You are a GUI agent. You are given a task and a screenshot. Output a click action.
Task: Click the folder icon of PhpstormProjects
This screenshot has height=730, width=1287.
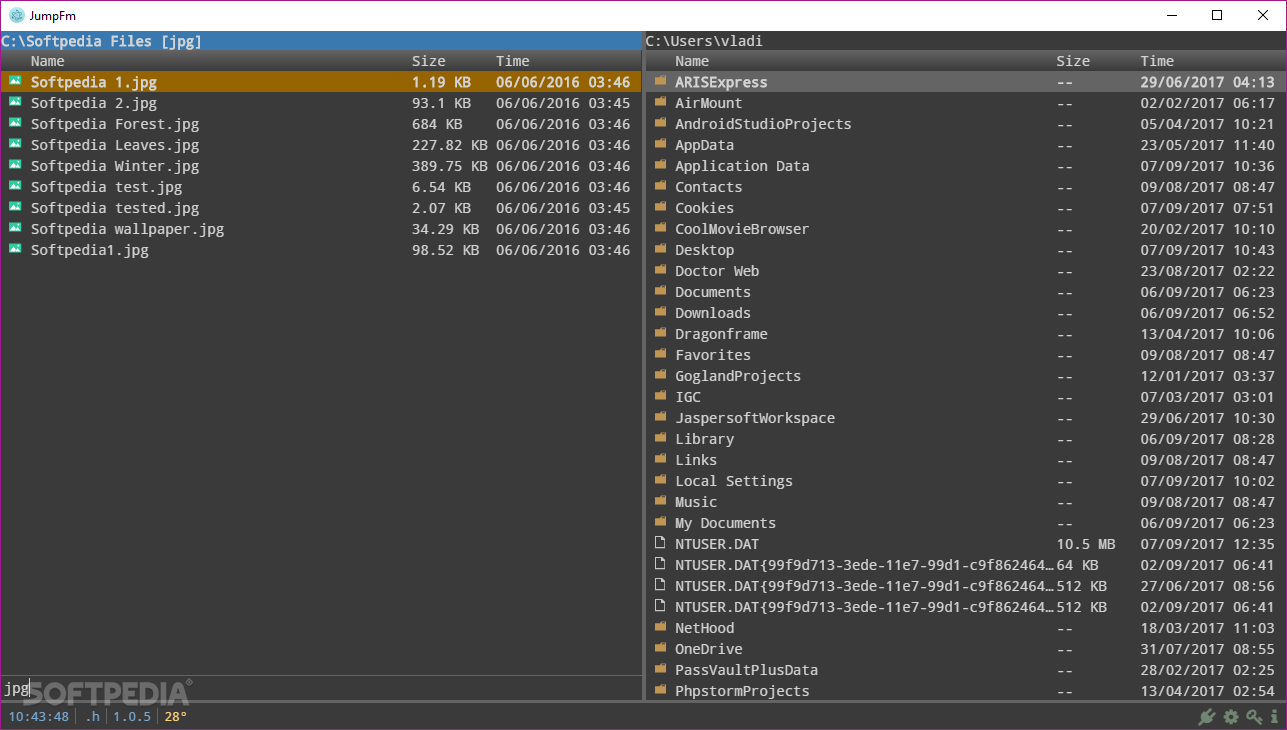coord(660,690)
